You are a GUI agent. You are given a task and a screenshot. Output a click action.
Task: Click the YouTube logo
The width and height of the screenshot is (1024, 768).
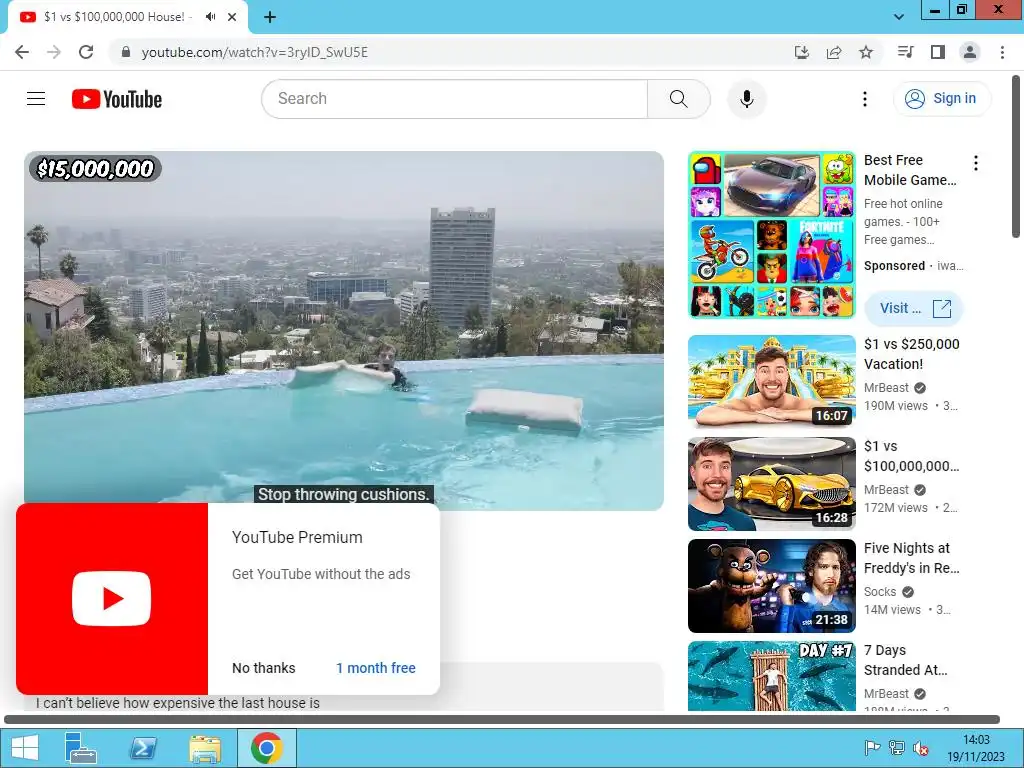click(117, 99)
